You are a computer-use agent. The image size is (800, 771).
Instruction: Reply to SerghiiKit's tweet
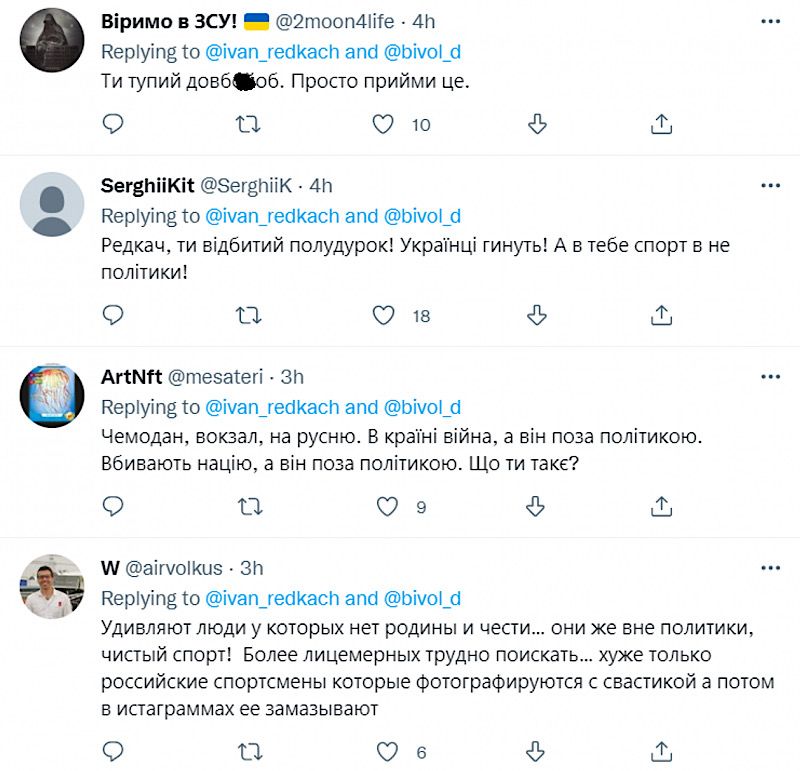113,315
